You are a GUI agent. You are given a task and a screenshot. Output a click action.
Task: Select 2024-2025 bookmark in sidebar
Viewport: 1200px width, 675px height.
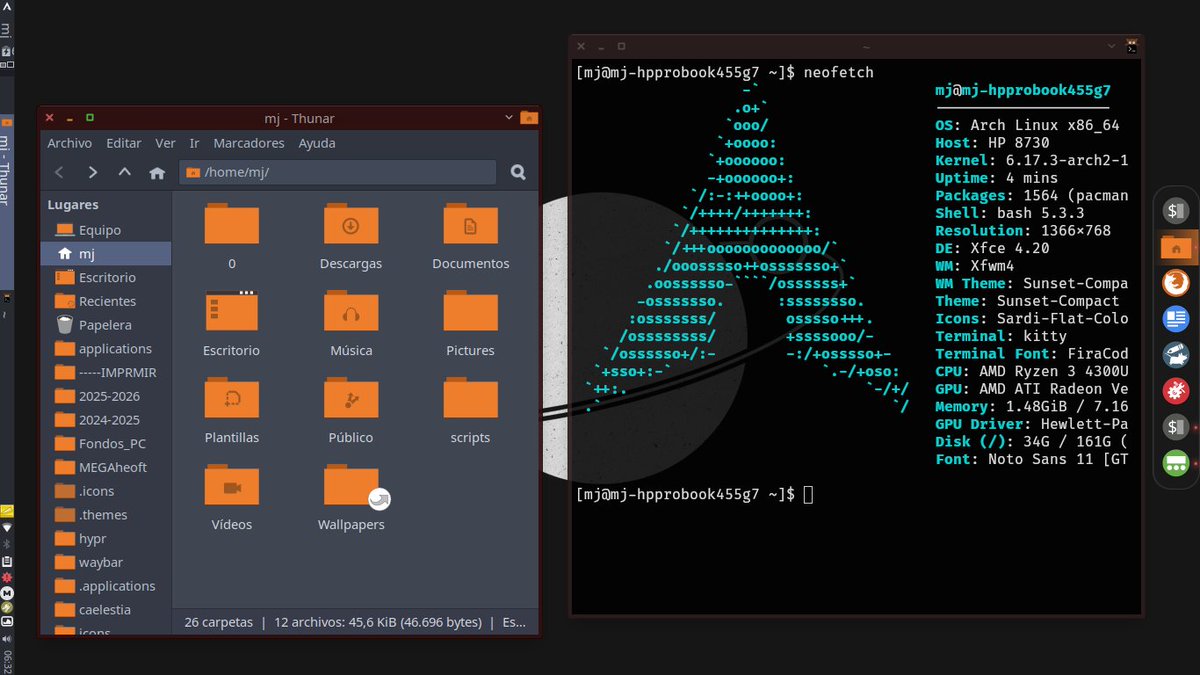[x=106, y=420]
